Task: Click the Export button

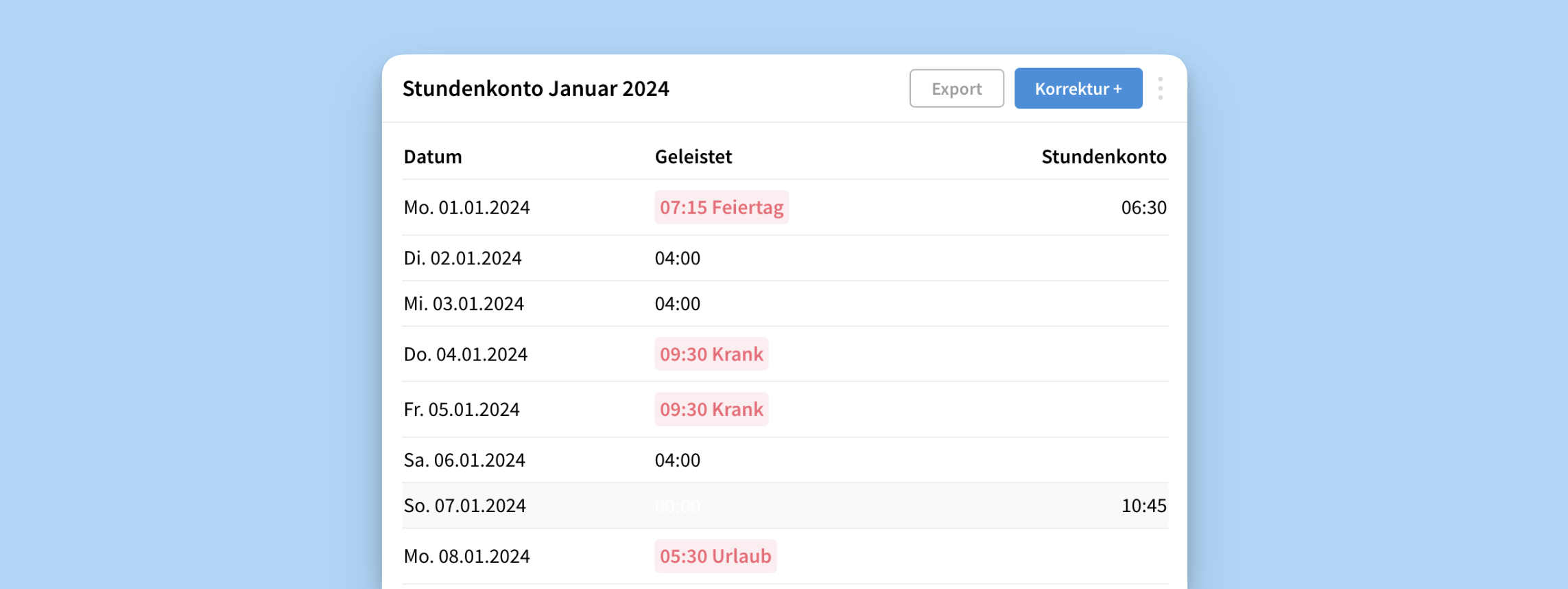Action: point(956,89)
